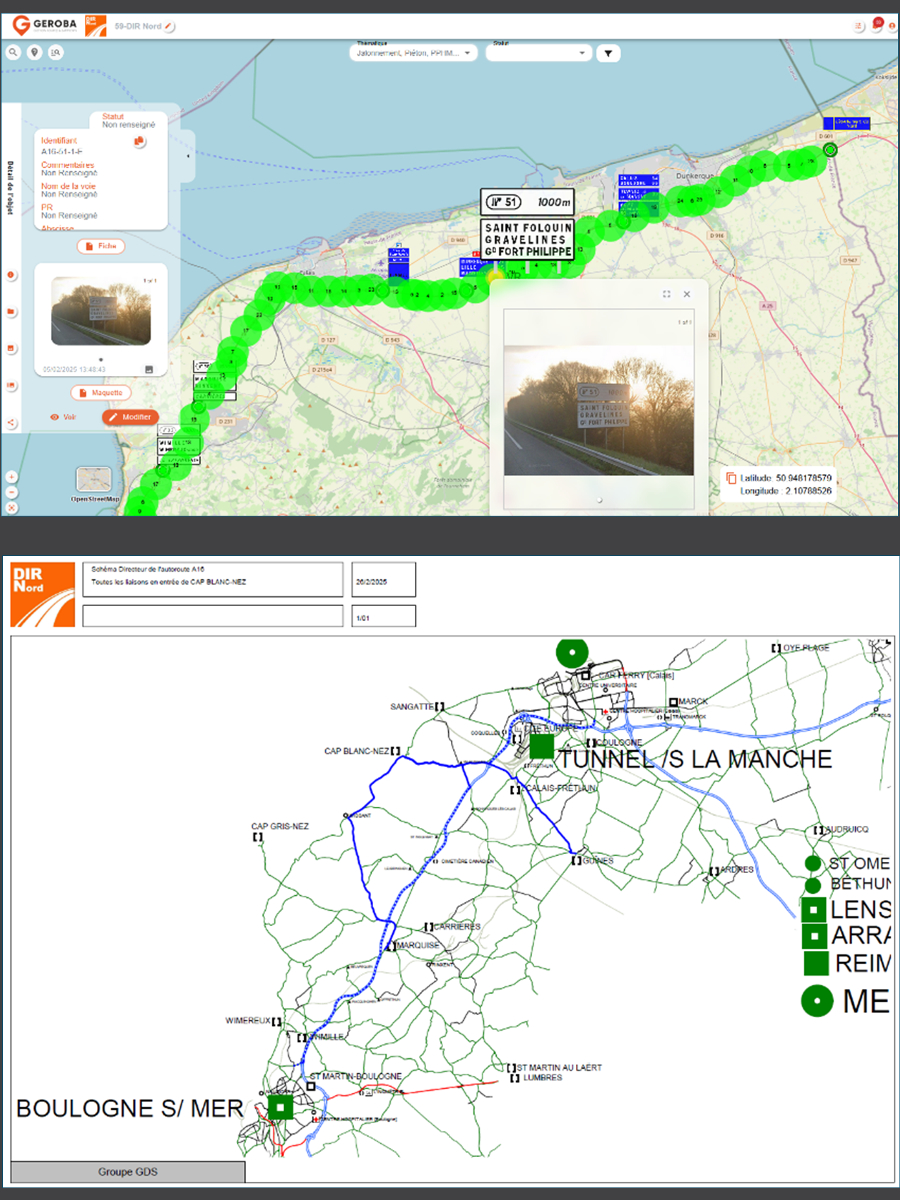Copy coordinates using the icon beside Latitude
The height and width of the screenshot is (1200, 900).
click(x=731, y=478)
